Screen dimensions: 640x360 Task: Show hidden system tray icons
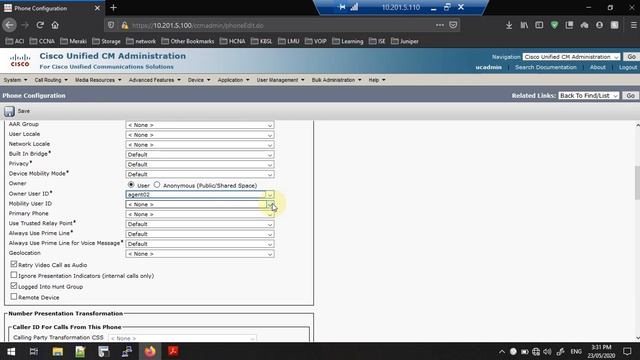coord(502,351)
